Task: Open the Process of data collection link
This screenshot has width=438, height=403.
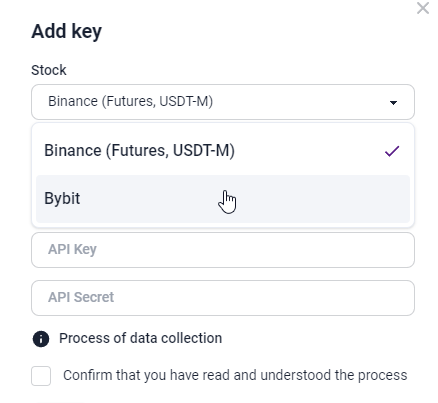Action: coord(140,338)
